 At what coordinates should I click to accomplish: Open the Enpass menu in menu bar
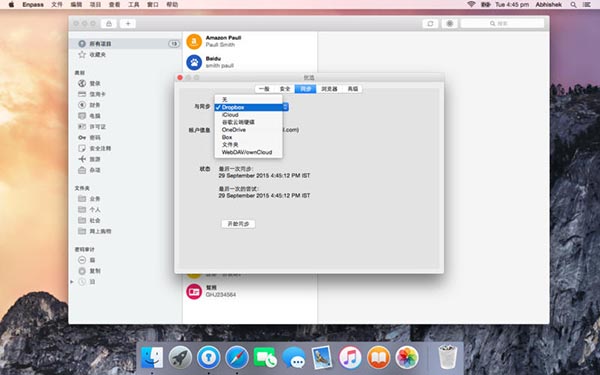point(33,5)
